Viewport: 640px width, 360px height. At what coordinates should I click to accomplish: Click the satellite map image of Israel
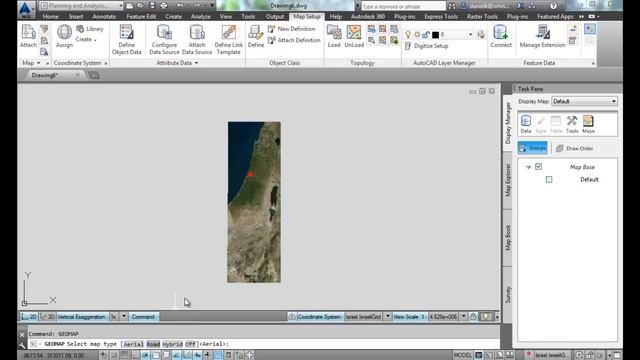pyautogui.click(x=254, y=202)
